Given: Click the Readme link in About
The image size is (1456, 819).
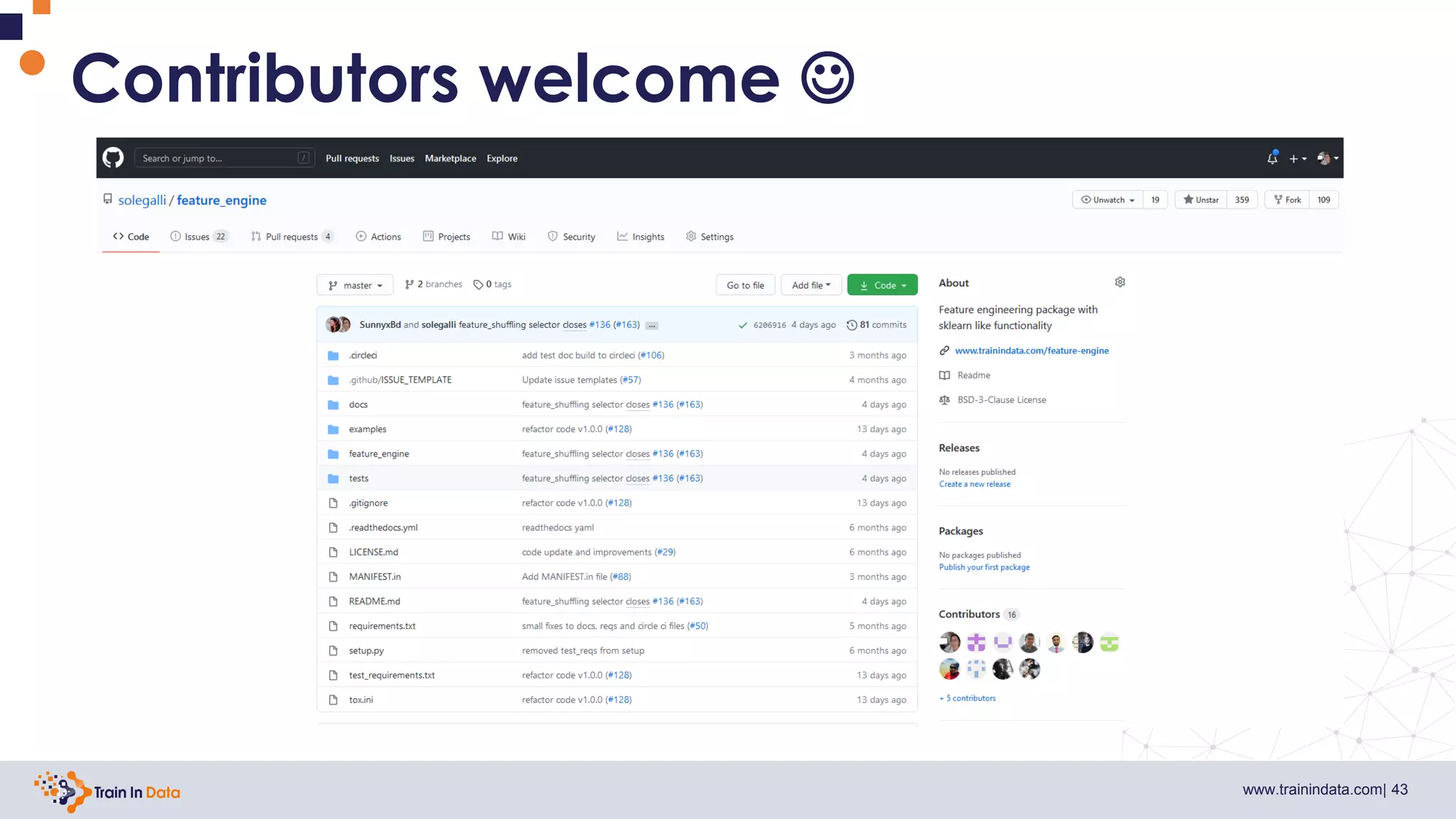Looking at the screenshot, I should [x=973, y=375].
